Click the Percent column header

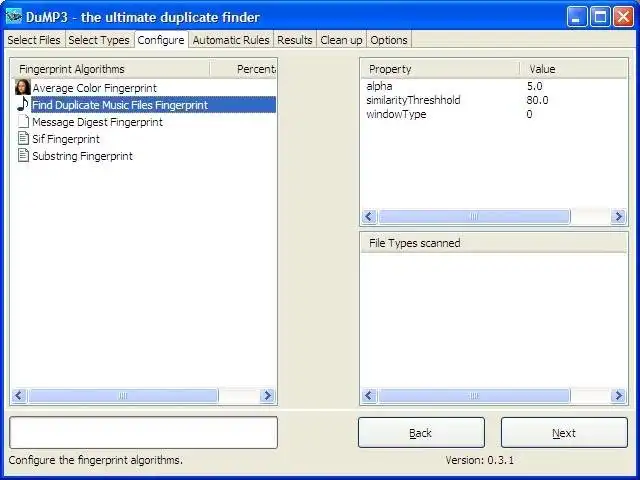[x=244, y=69]
